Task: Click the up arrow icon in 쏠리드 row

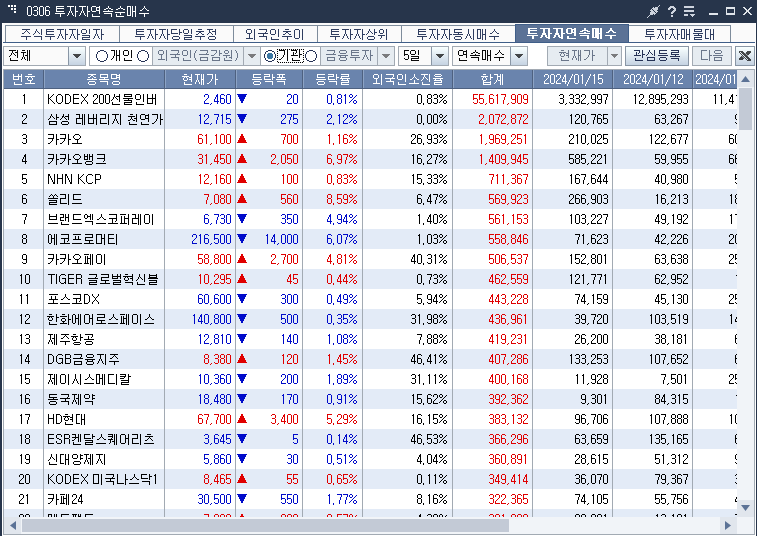Action: point(242,199)
